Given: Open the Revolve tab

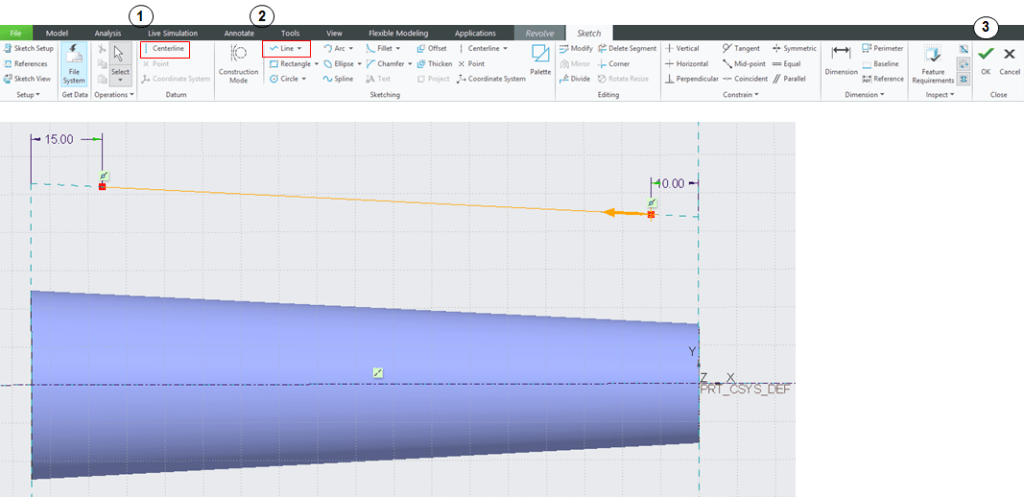Looking at the screenshot, I should click(x=540, y=33).
